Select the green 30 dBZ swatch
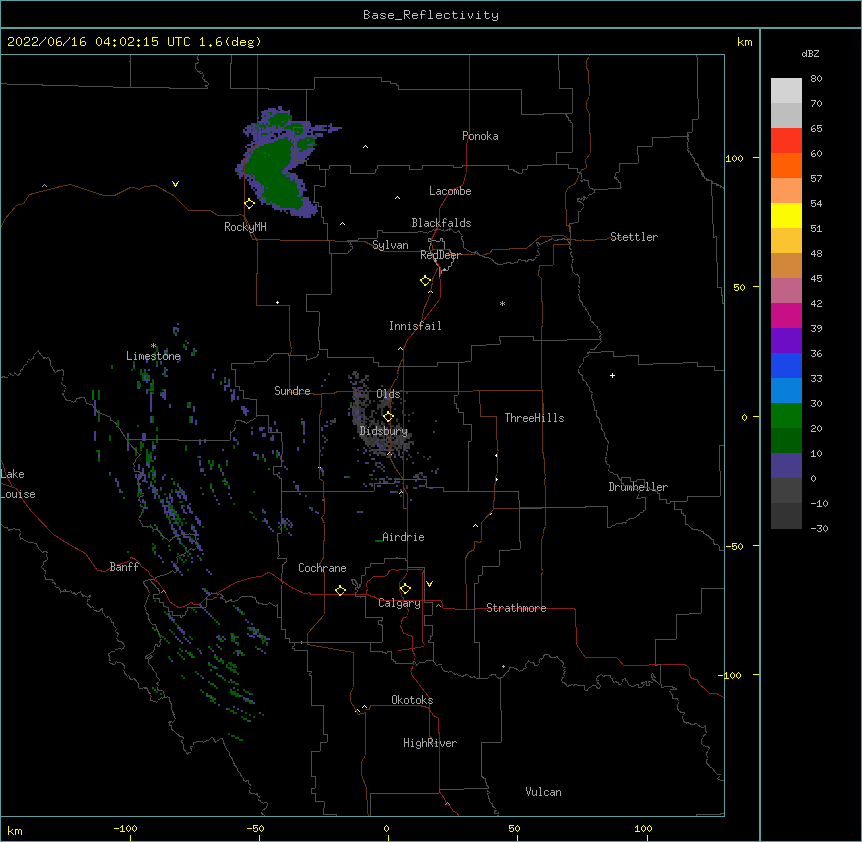862x842 pixels. point(786,416)
